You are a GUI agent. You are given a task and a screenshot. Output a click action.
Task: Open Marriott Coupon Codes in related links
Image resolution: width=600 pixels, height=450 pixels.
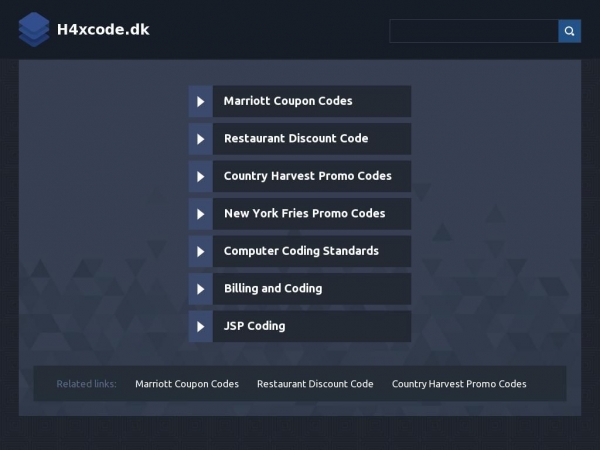(187, 384)
